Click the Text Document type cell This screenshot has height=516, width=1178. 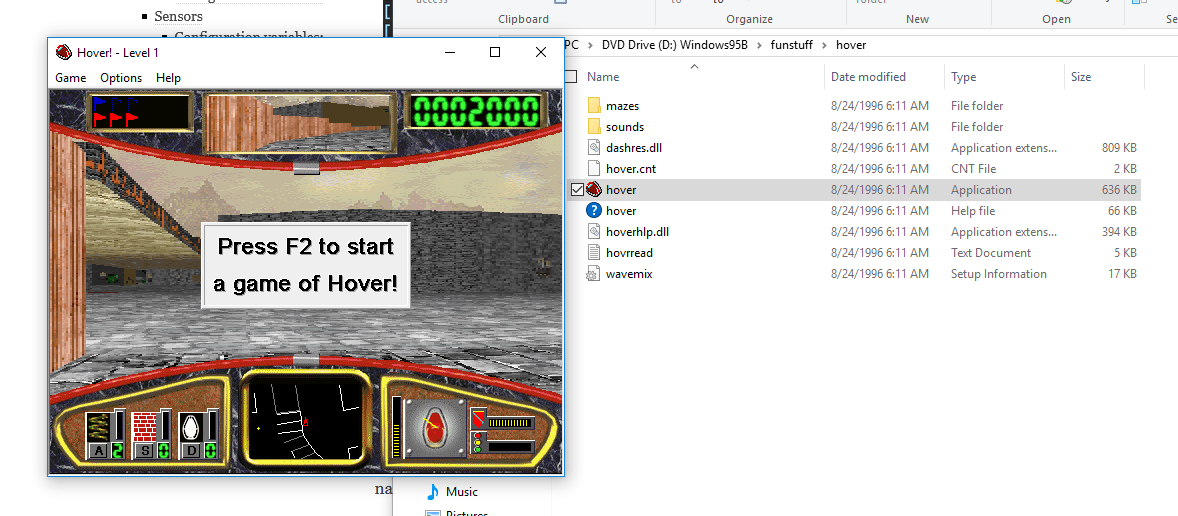coord(991,253)
